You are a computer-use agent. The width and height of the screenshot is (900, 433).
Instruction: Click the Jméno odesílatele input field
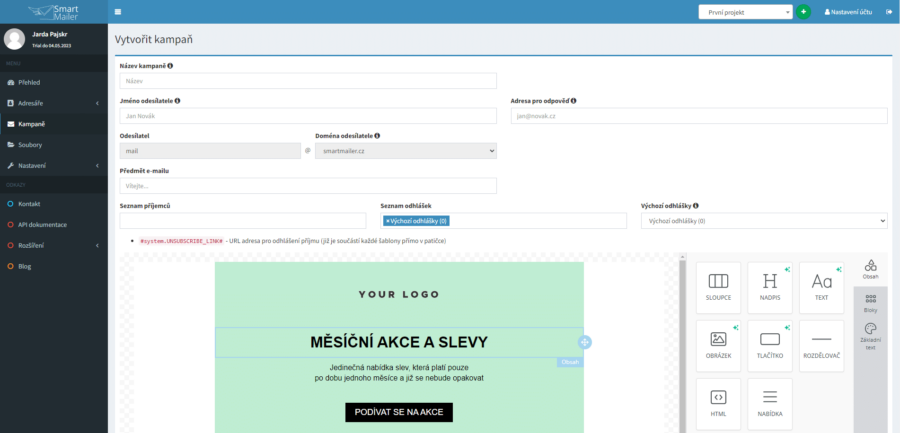click(308, 115)
